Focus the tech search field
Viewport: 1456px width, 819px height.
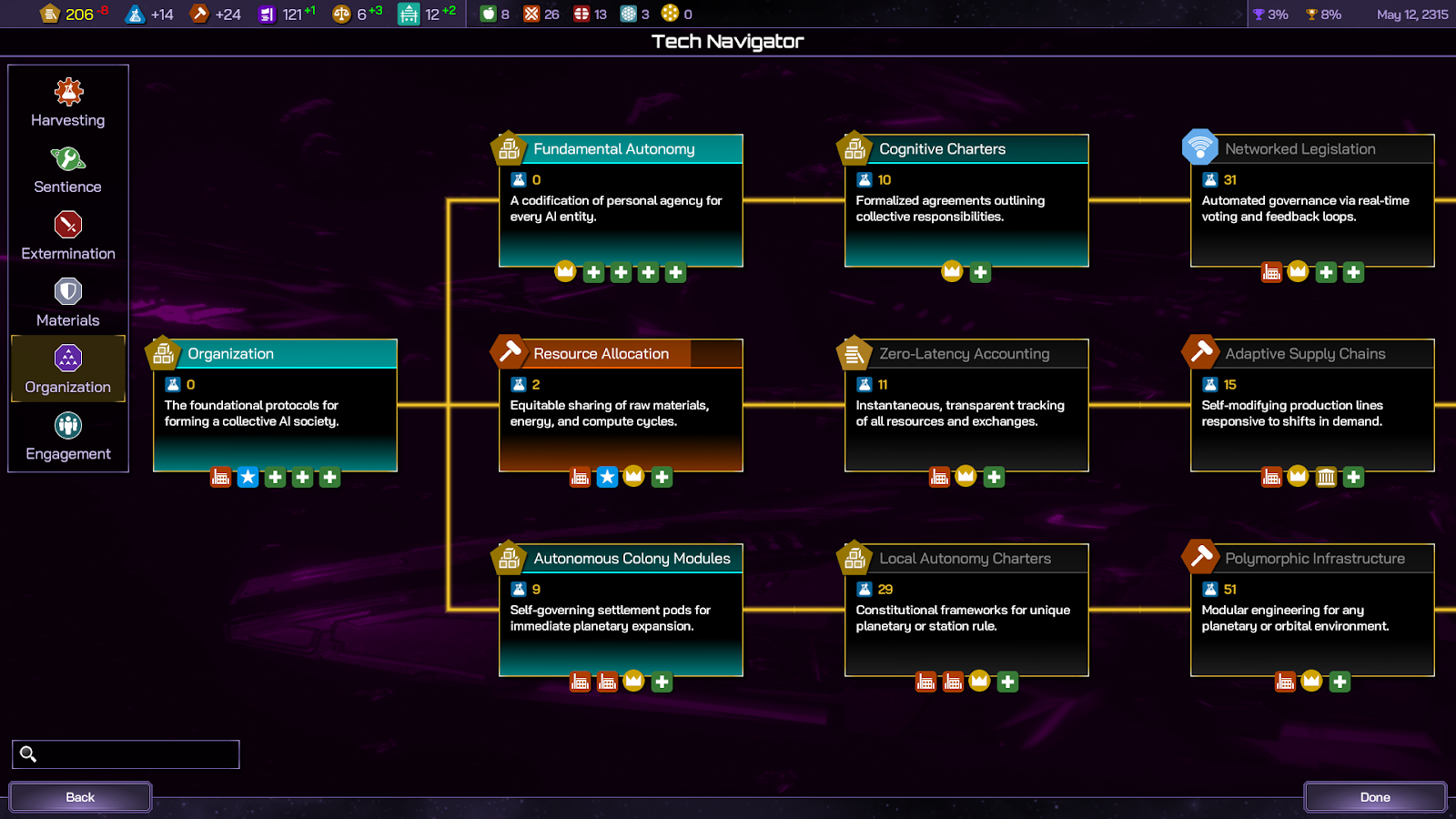point(126,754)
